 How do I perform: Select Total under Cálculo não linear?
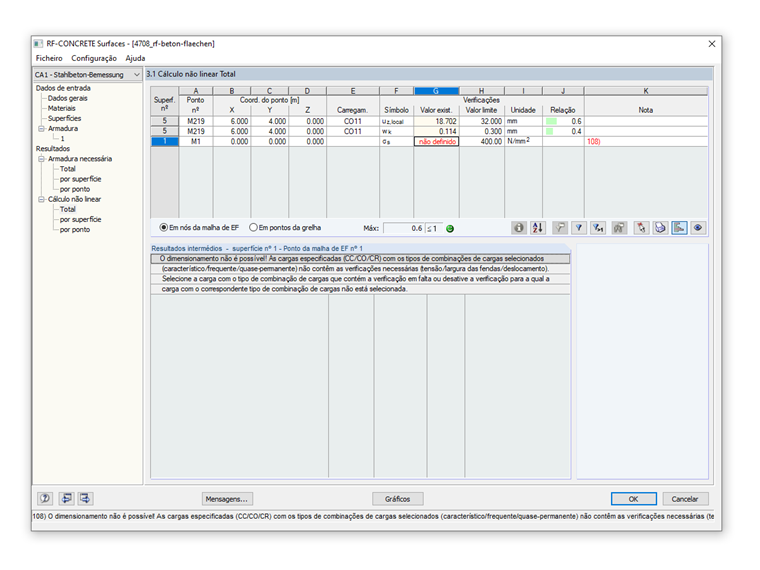[x=68, y=209]
